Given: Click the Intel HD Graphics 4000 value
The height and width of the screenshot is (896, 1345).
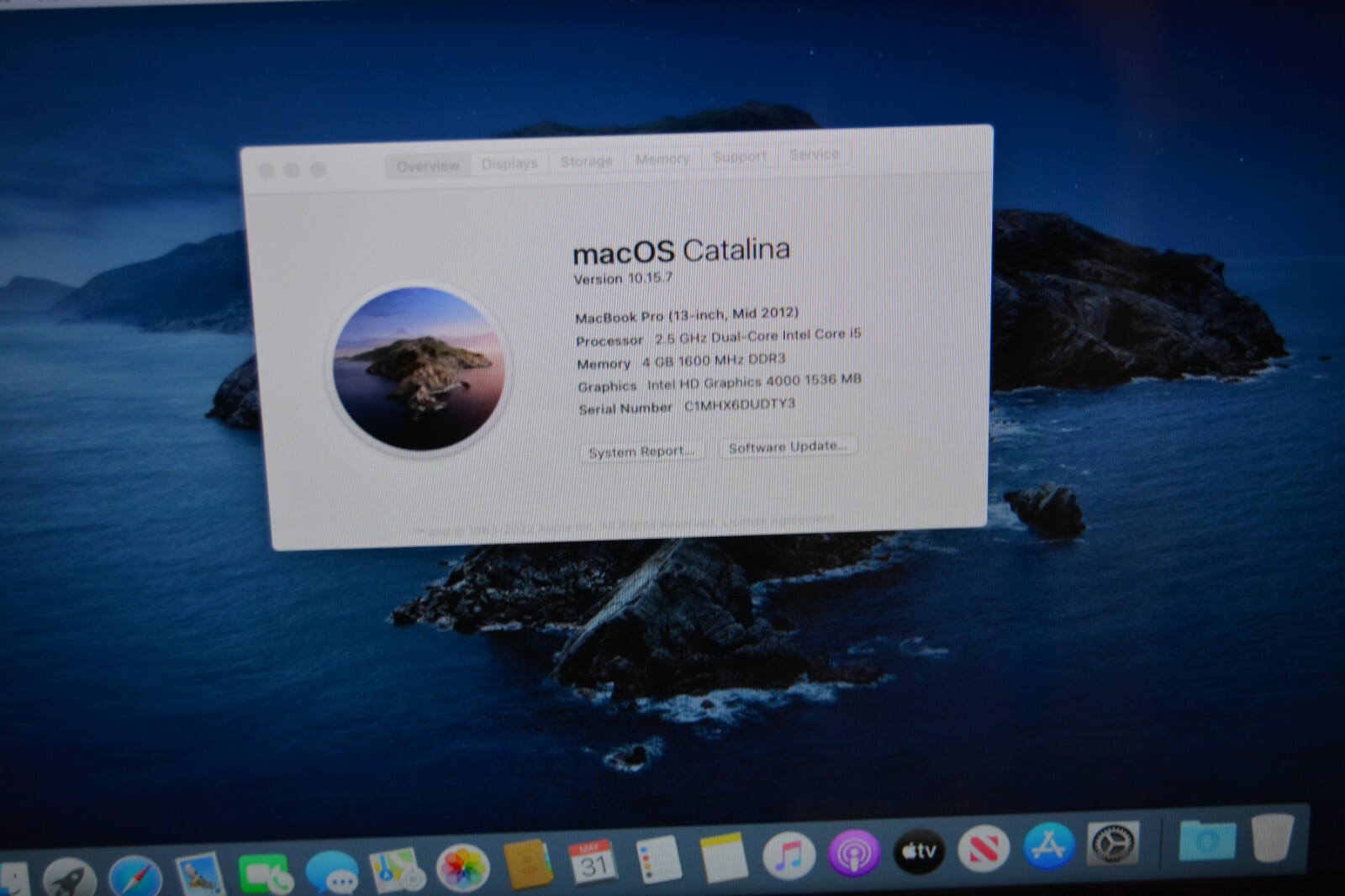Looking at the screenshot, I should tap(754, 382).
